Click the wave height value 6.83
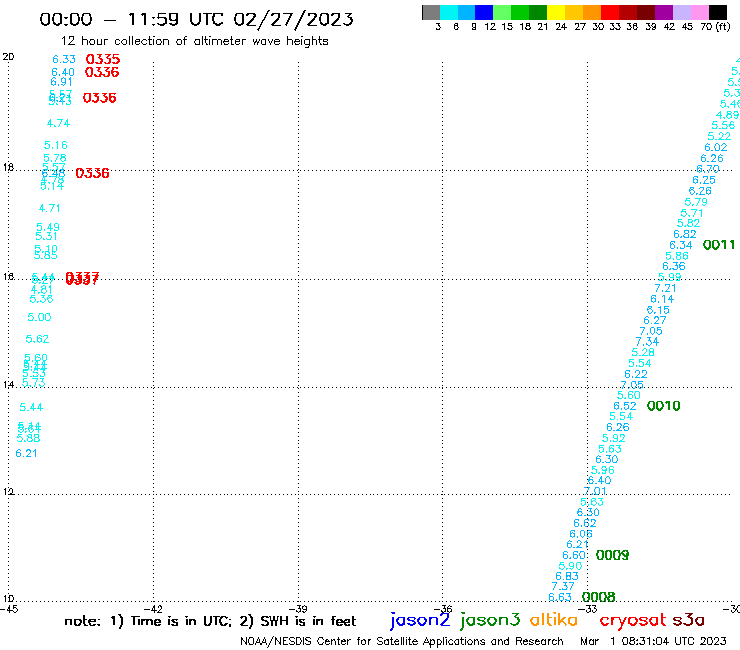This screenshot has width=740, height=650. pos(567,576)
